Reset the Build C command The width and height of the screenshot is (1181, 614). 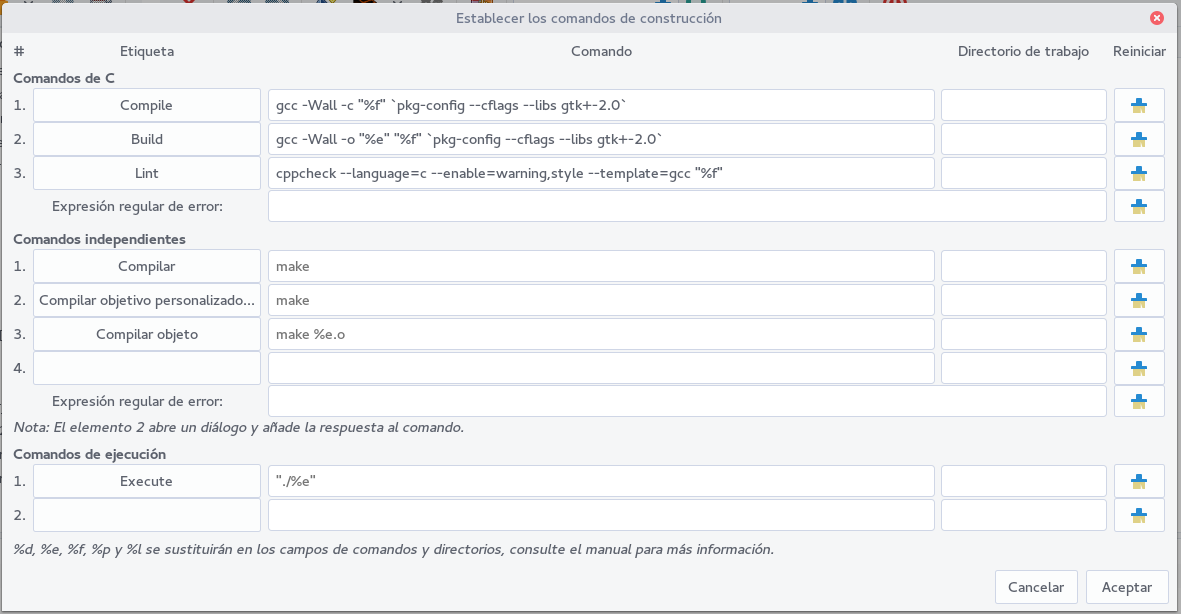(x=1139, y=138)
